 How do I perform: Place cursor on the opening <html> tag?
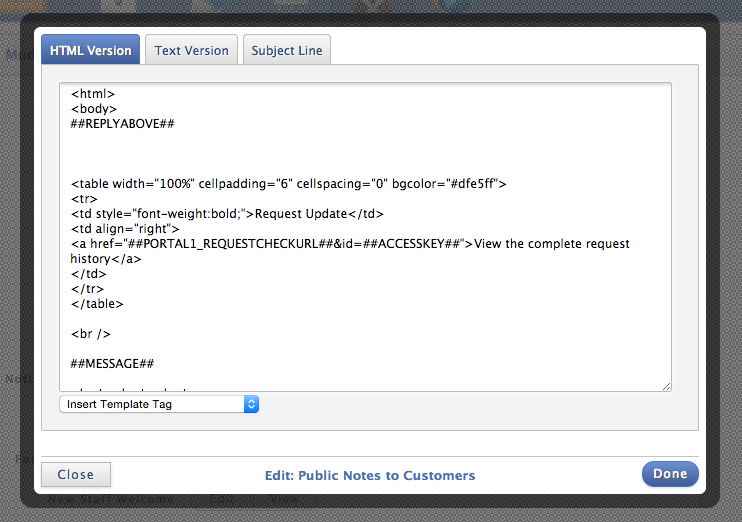[93, 93]
